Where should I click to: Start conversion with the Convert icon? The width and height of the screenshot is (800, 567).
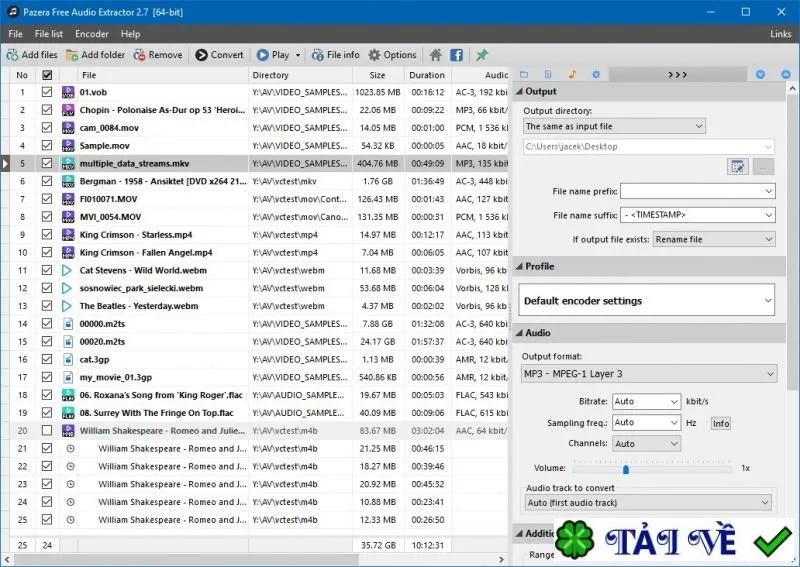(x=202, y=55)
